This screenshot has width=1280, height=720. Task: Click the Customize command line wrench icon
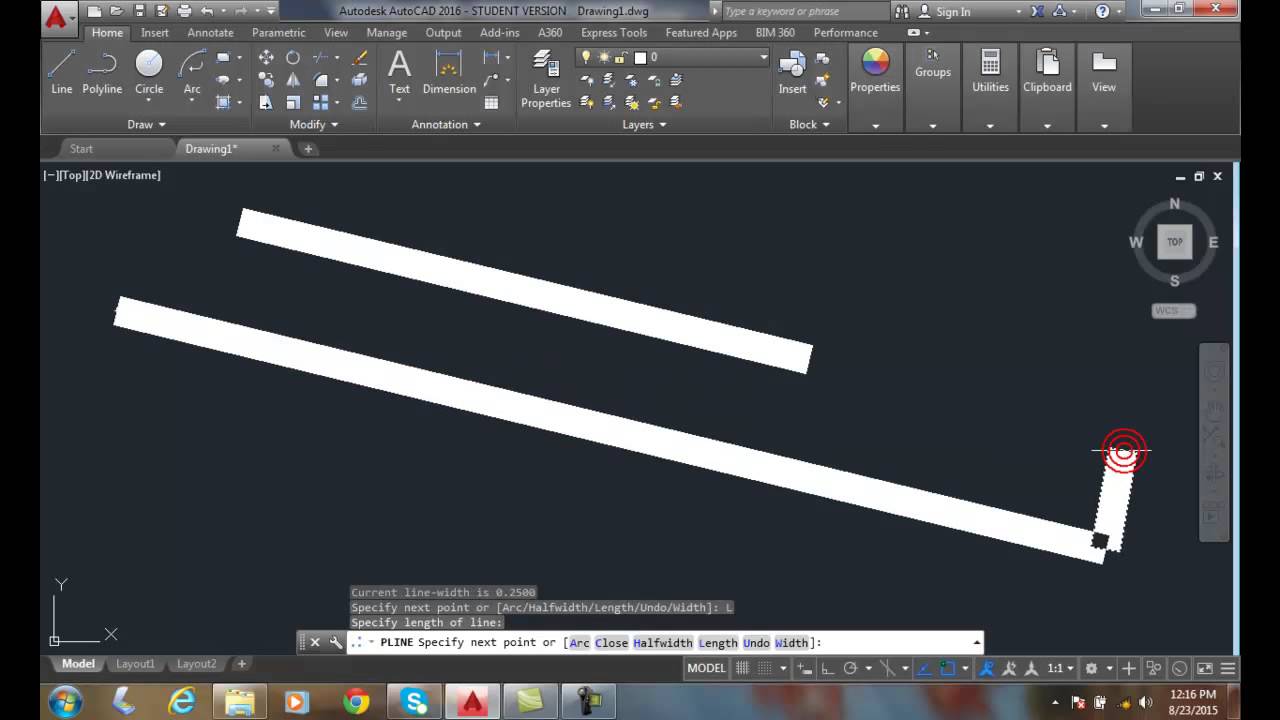point(335,642)
